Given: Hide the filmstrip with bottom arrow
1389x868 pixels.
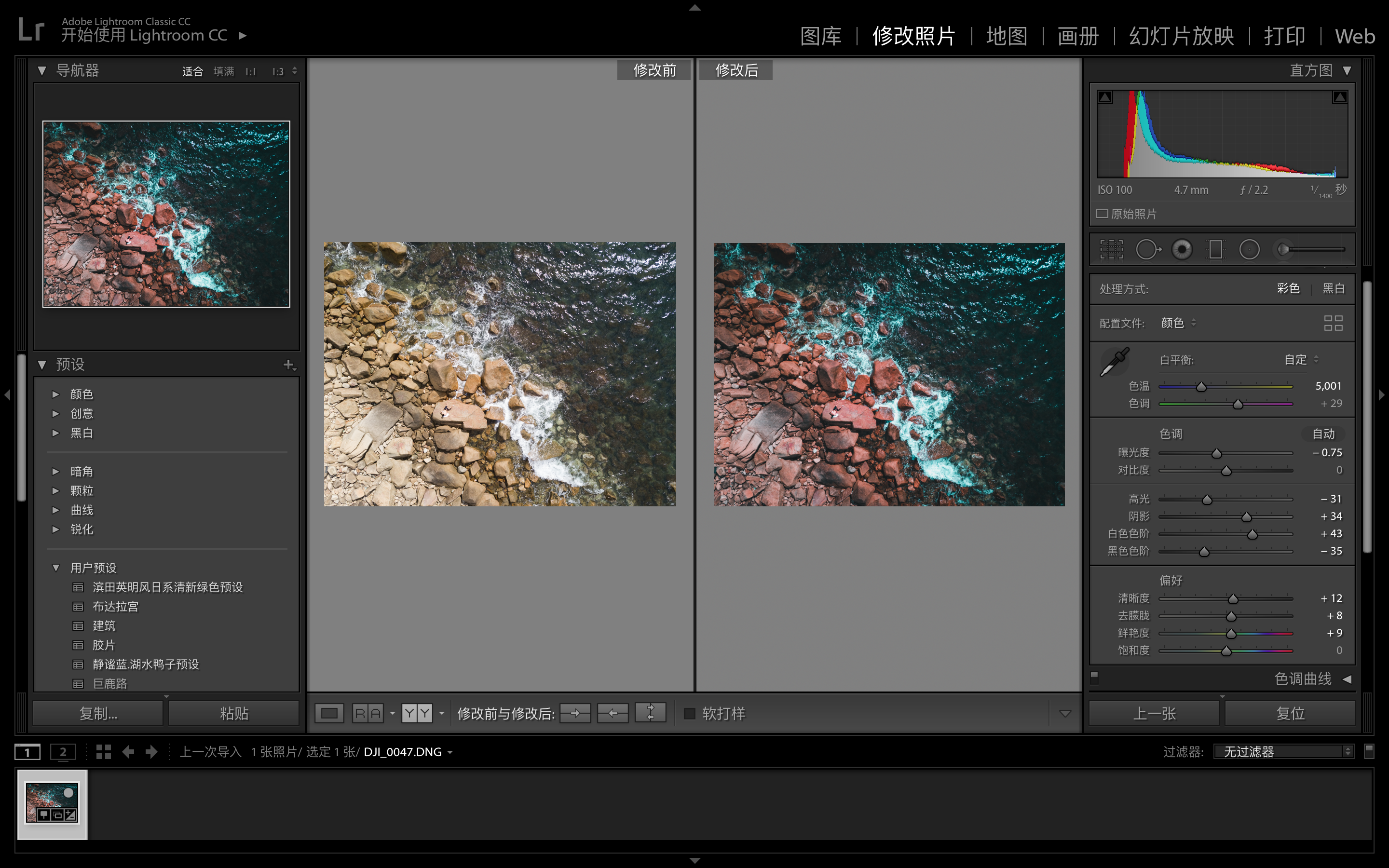Looking at the screenshot, I should [694, 860].
